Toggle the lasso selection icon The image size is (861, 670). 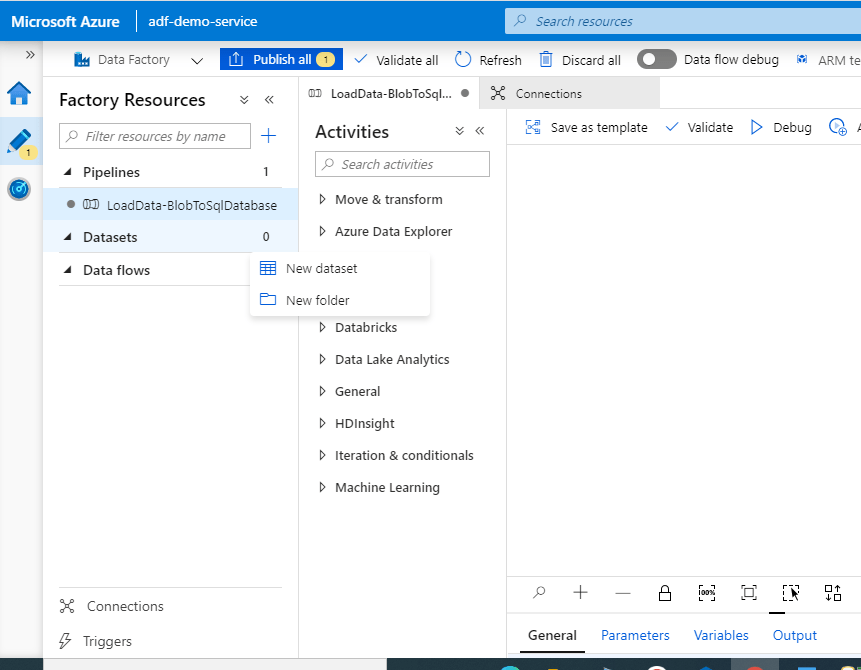791,593
